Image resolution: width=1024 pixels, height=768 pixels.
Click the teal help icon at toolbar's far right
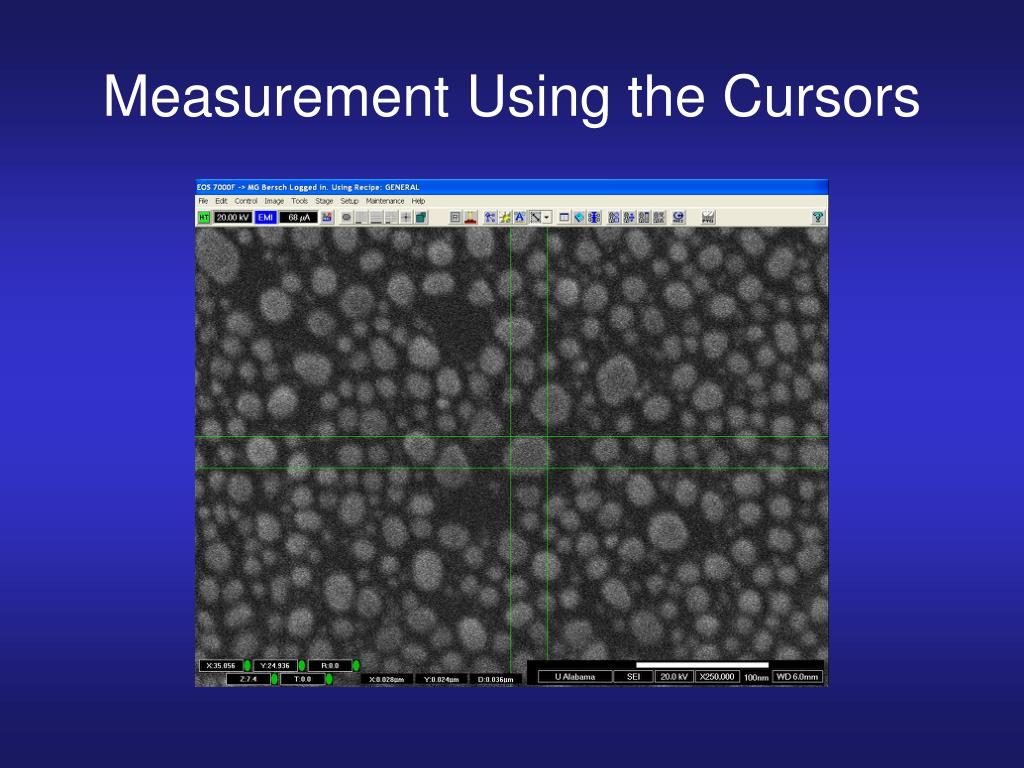tap(818, 217)
